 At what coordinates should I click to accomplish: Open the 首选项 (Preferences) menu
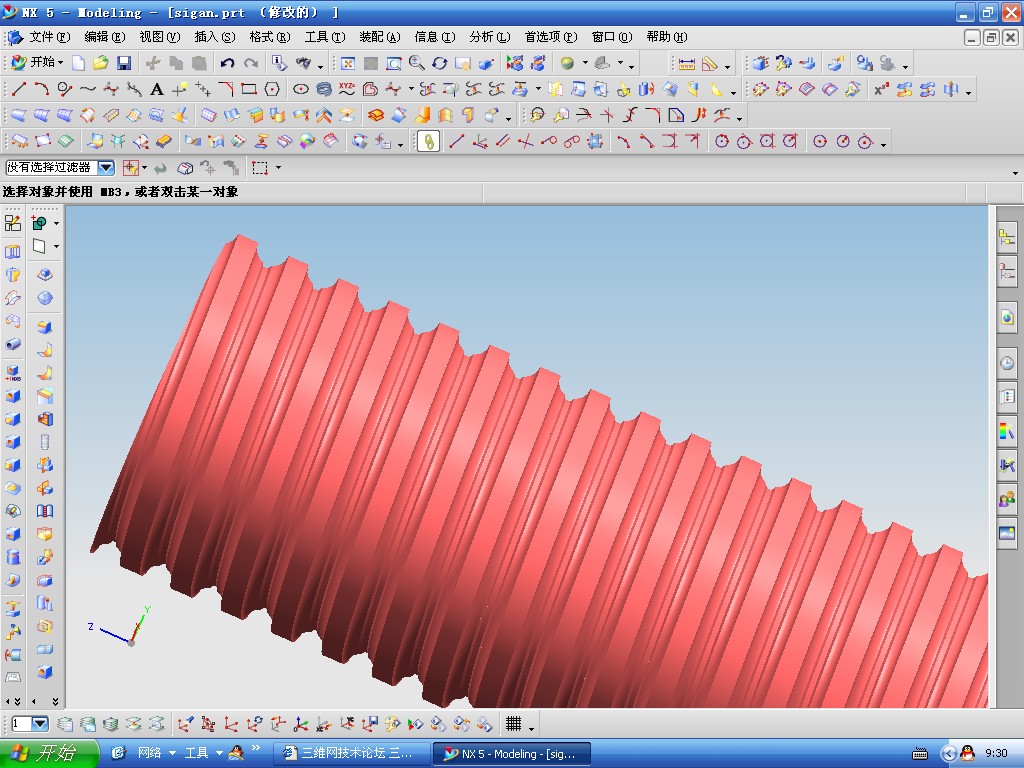(x=551, y=37)
